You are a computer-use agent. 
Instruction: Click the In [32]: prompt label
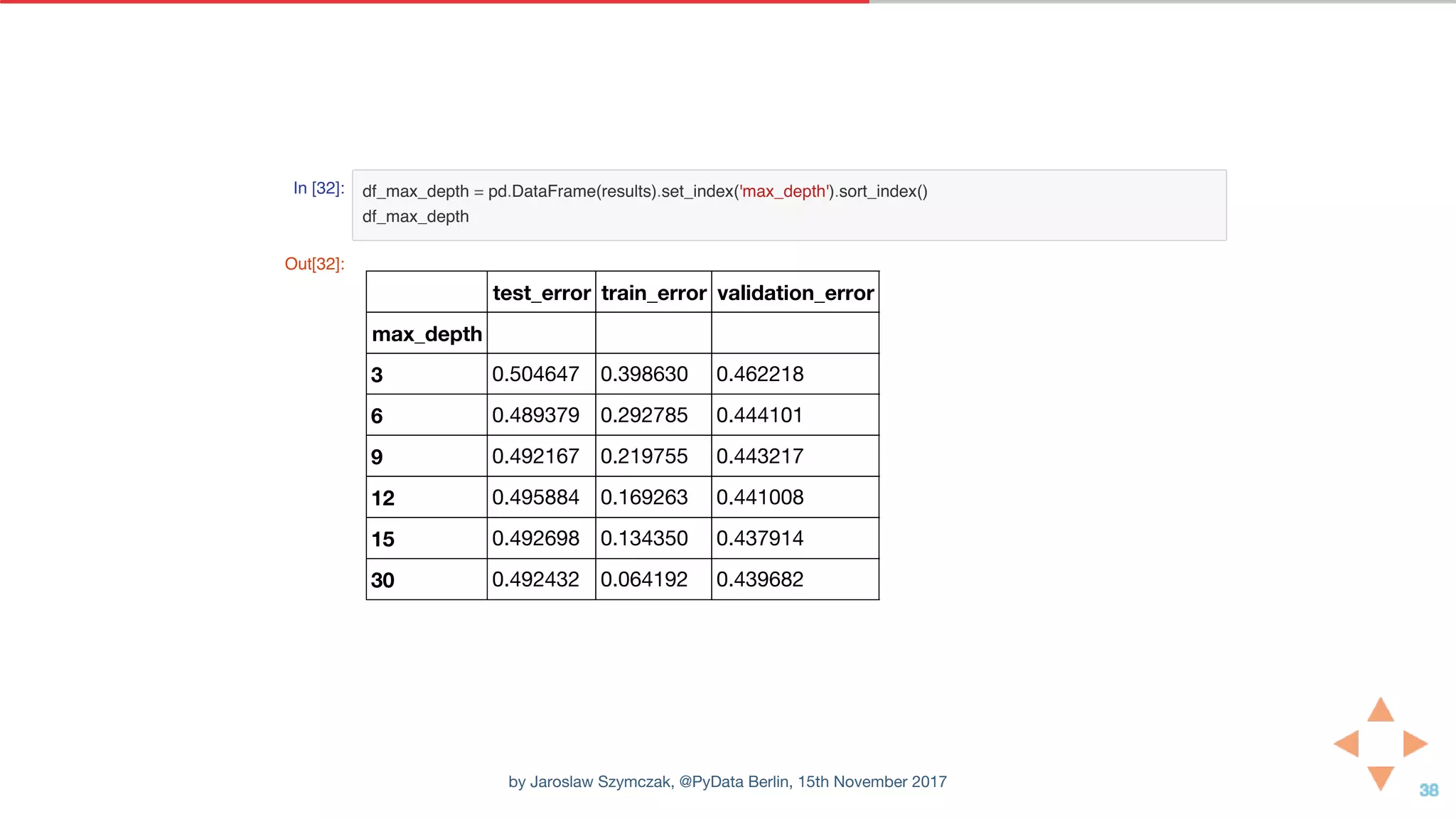coord(318,188)
